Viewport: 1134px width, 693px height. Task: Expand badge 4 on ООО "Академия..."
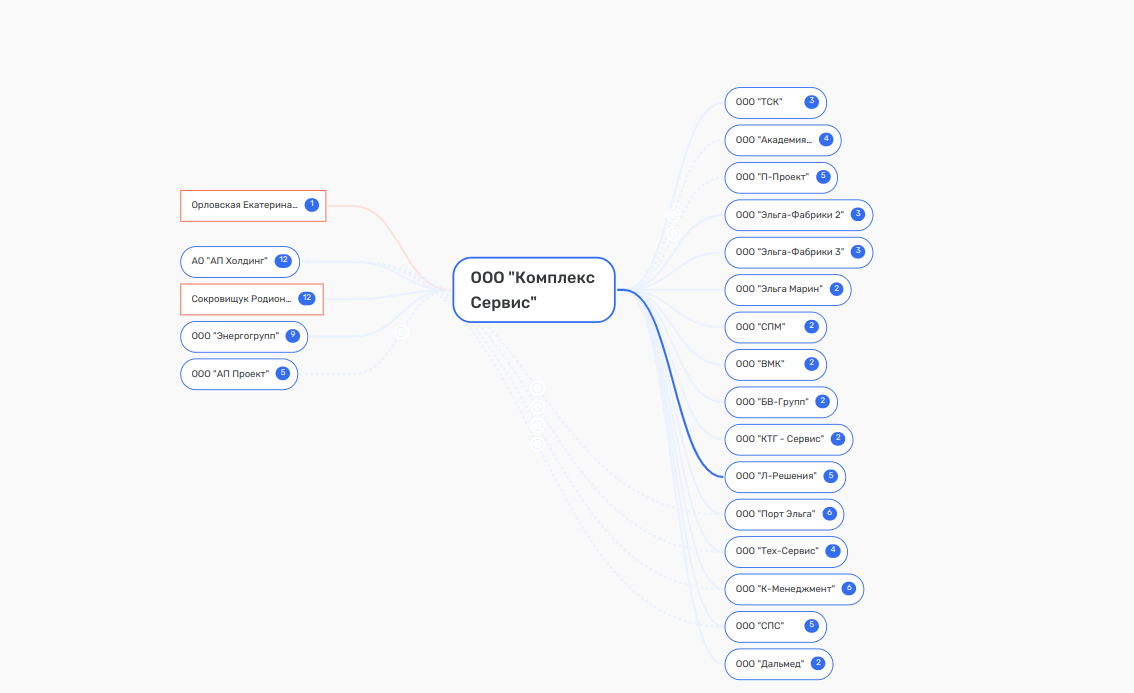point(826,140)
